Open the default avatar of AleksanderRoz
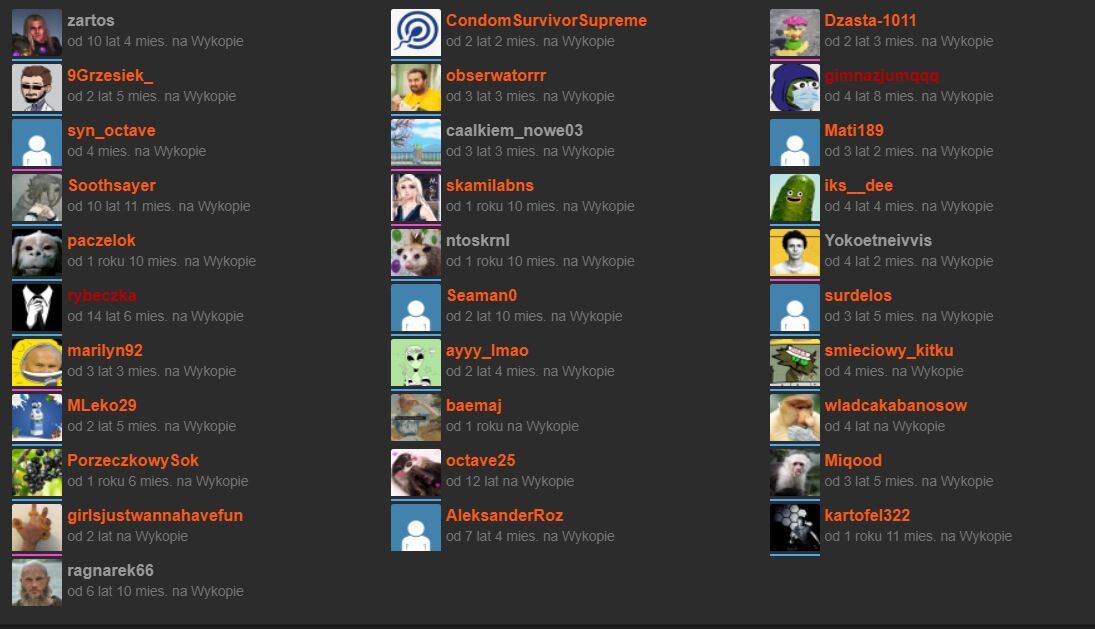 click(x=415, y=528)
